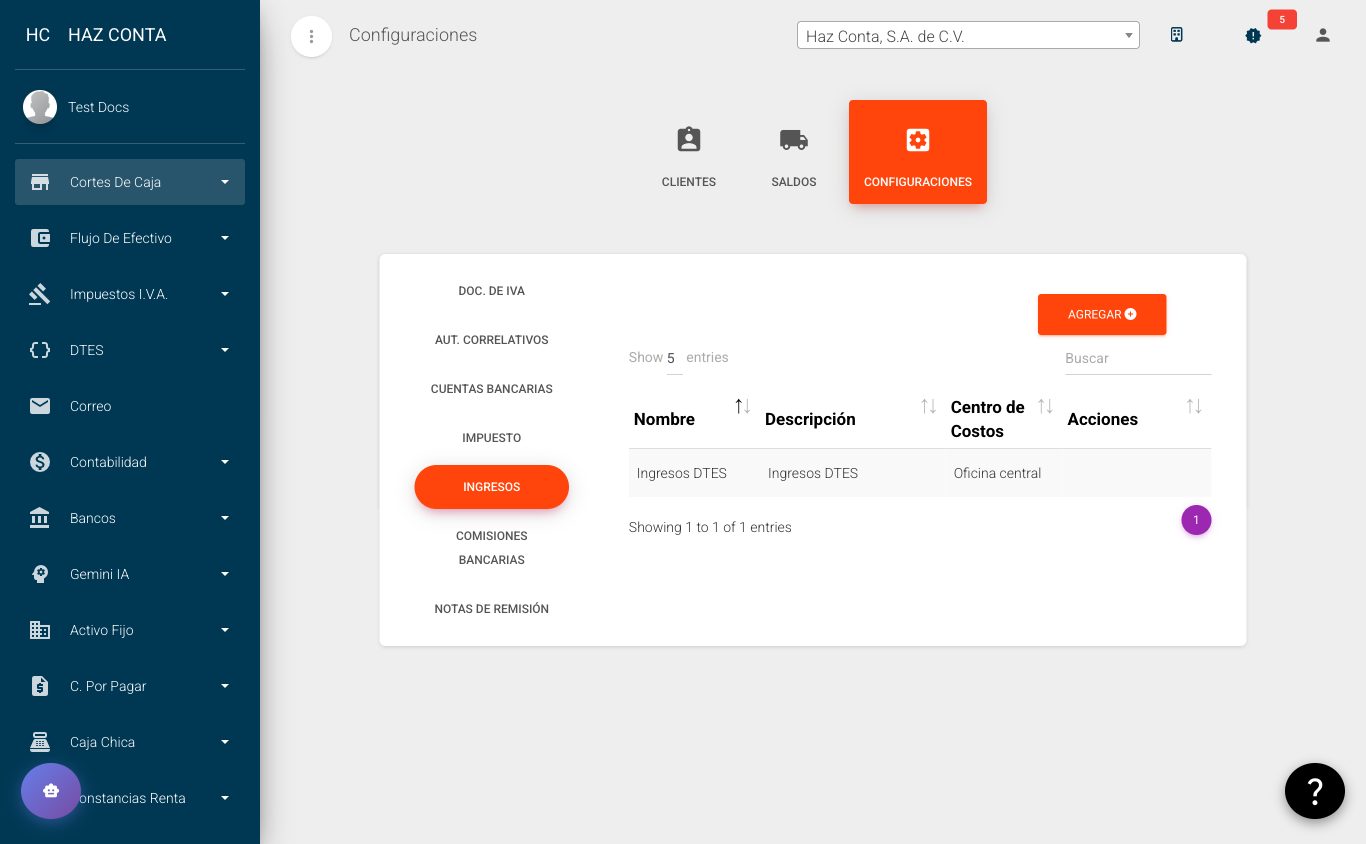Click the AGREGAR button
This screenshot has width=1366, height=844.
(x=1101, y=314)
